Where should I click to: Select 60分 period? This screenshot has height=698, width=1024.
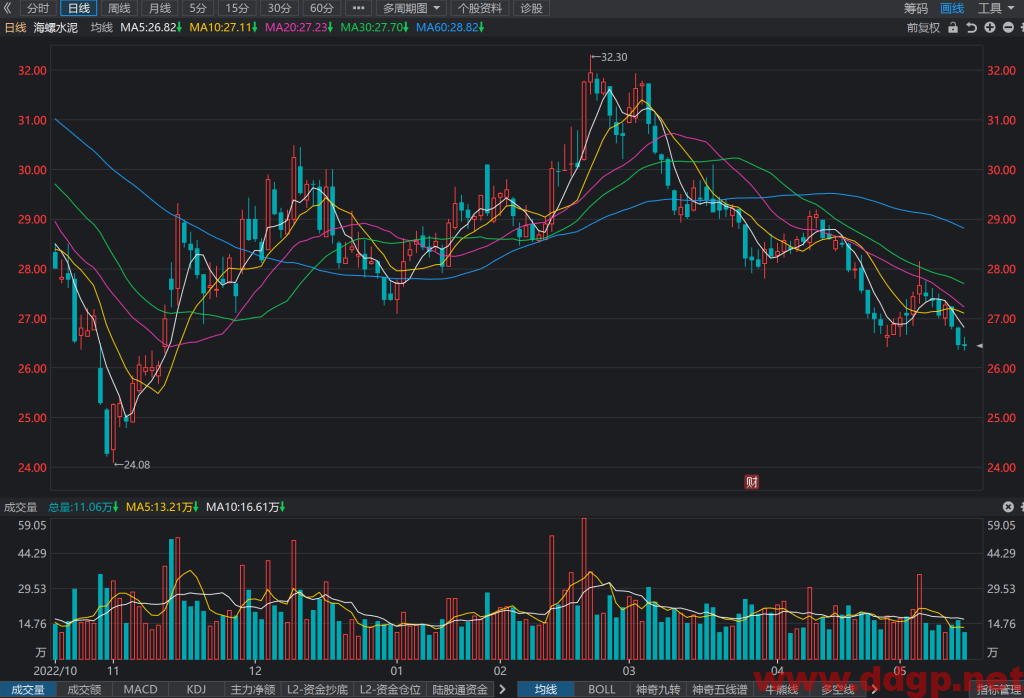click(321, 8)
